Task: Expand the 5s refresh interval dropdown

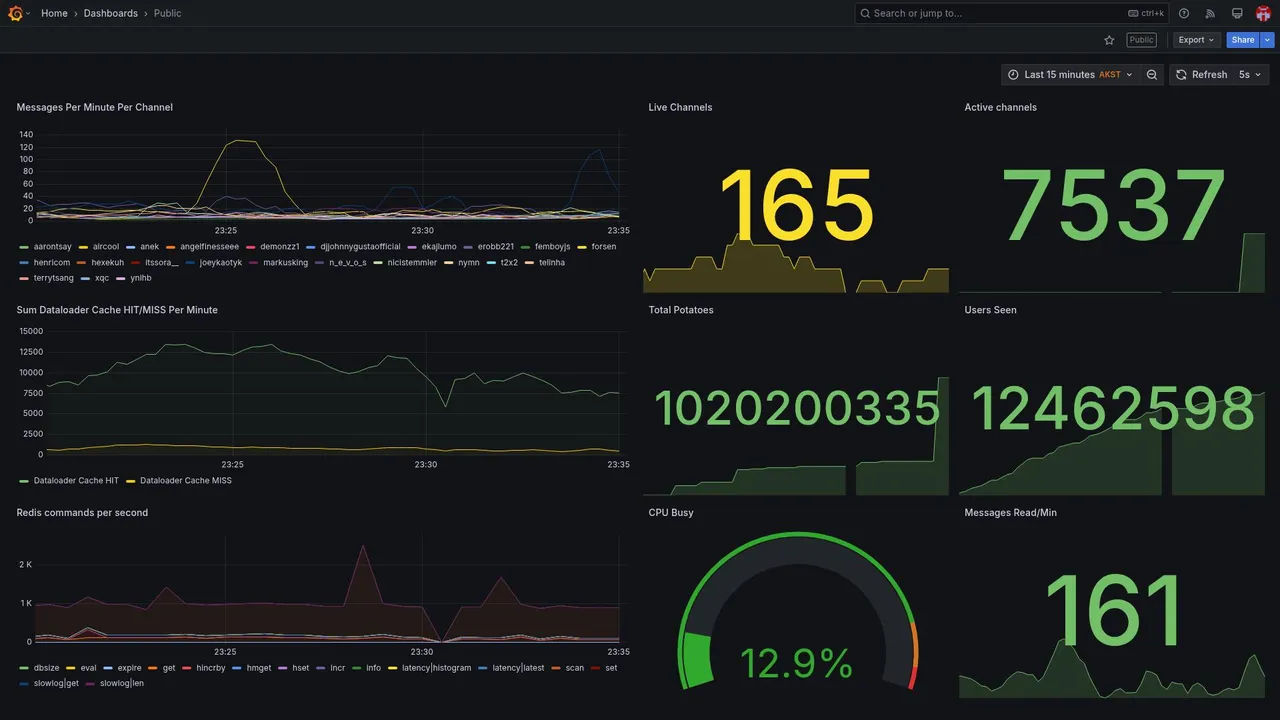Action: (1251, 75)
